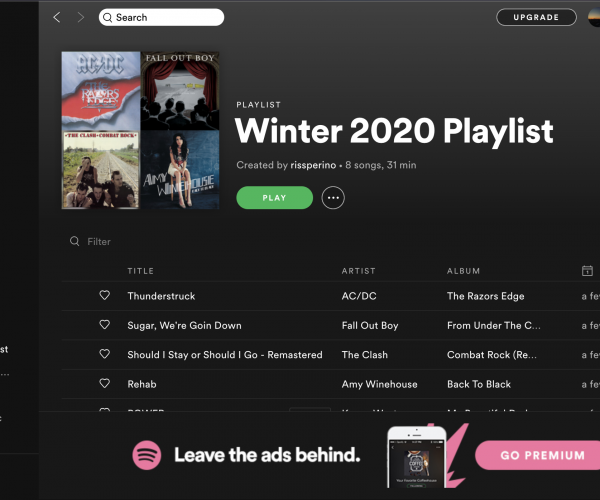The image size is (600, 500).
Task: Open the rissperino creator profile link
Action: (313, 165)
